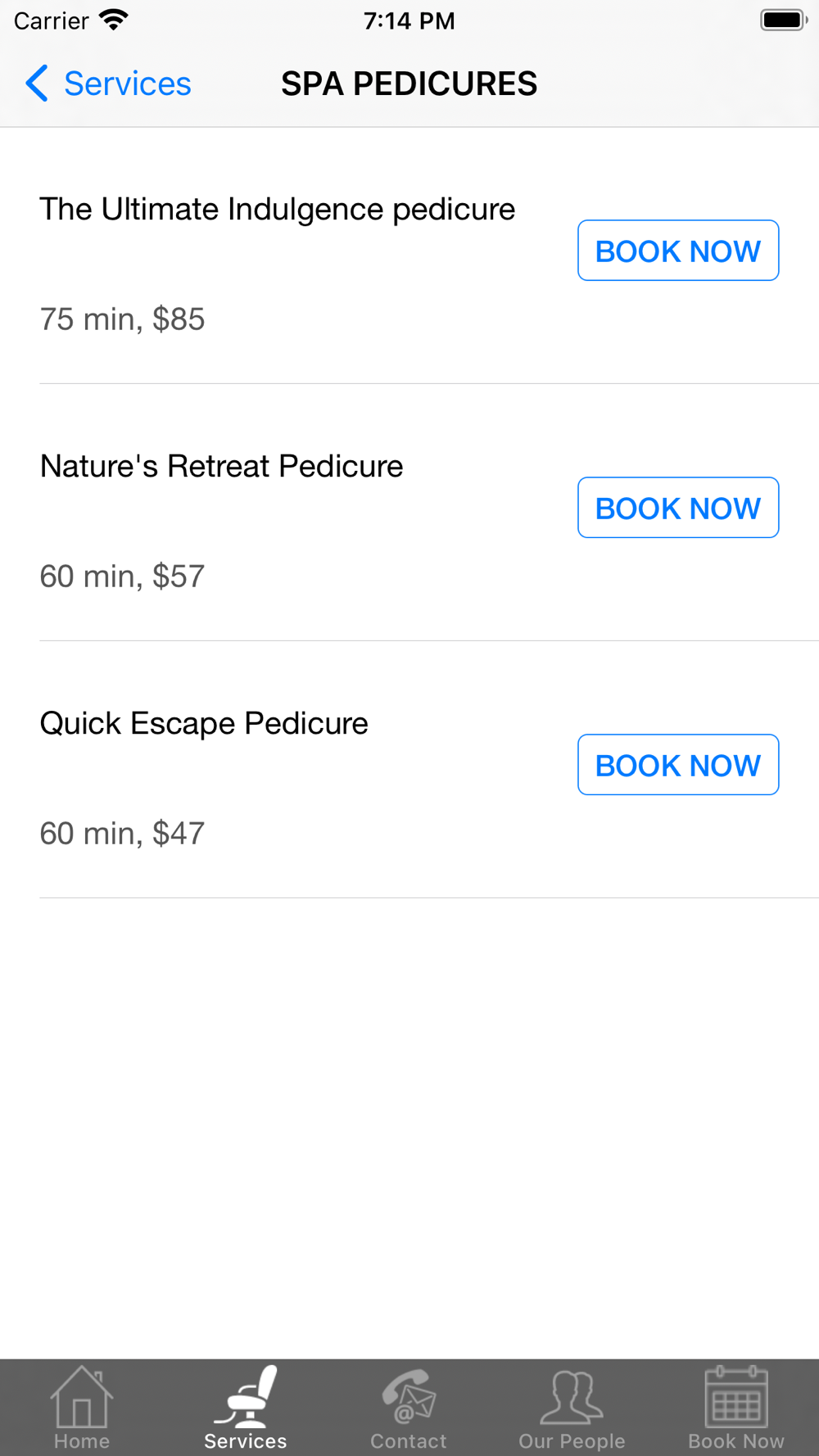Select the Services salon chair icon
The image size is (819, 1456).
[245, 1397]
